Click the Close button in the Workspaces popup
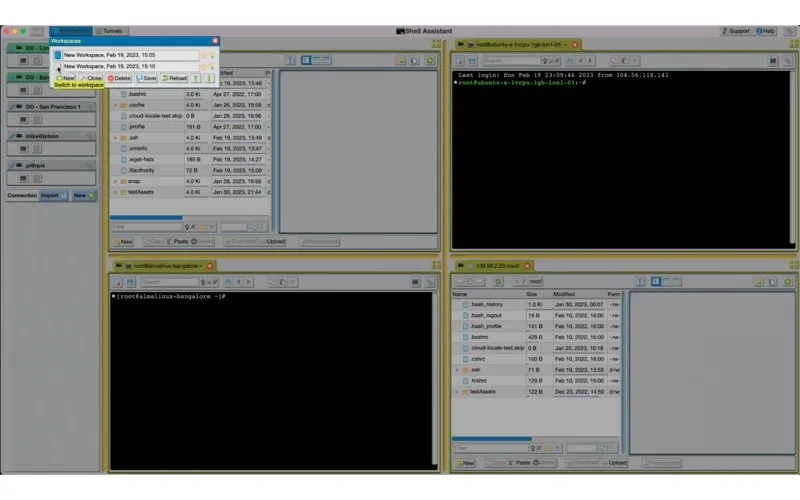 [x=91, y=78]
